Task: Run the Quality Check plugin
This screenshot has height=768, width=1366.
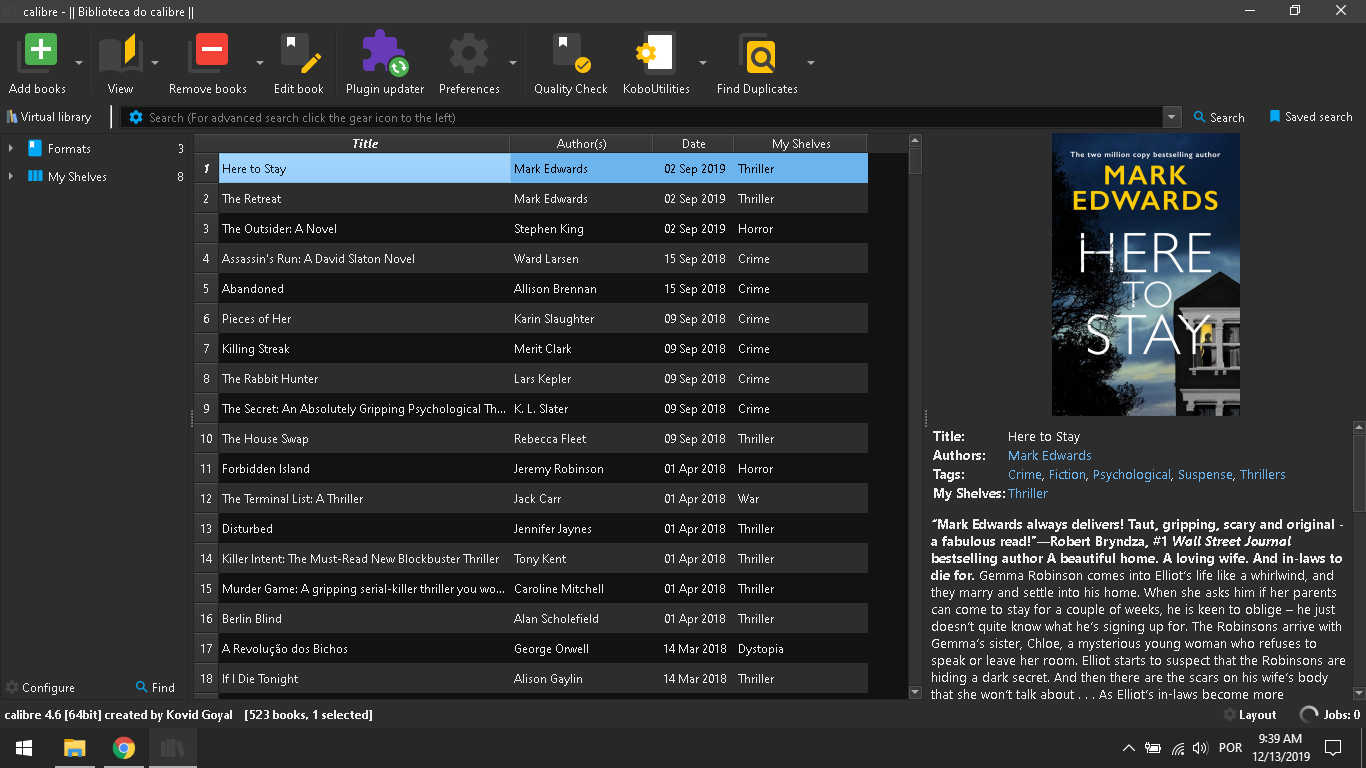Action: click(x=571, y=52)
